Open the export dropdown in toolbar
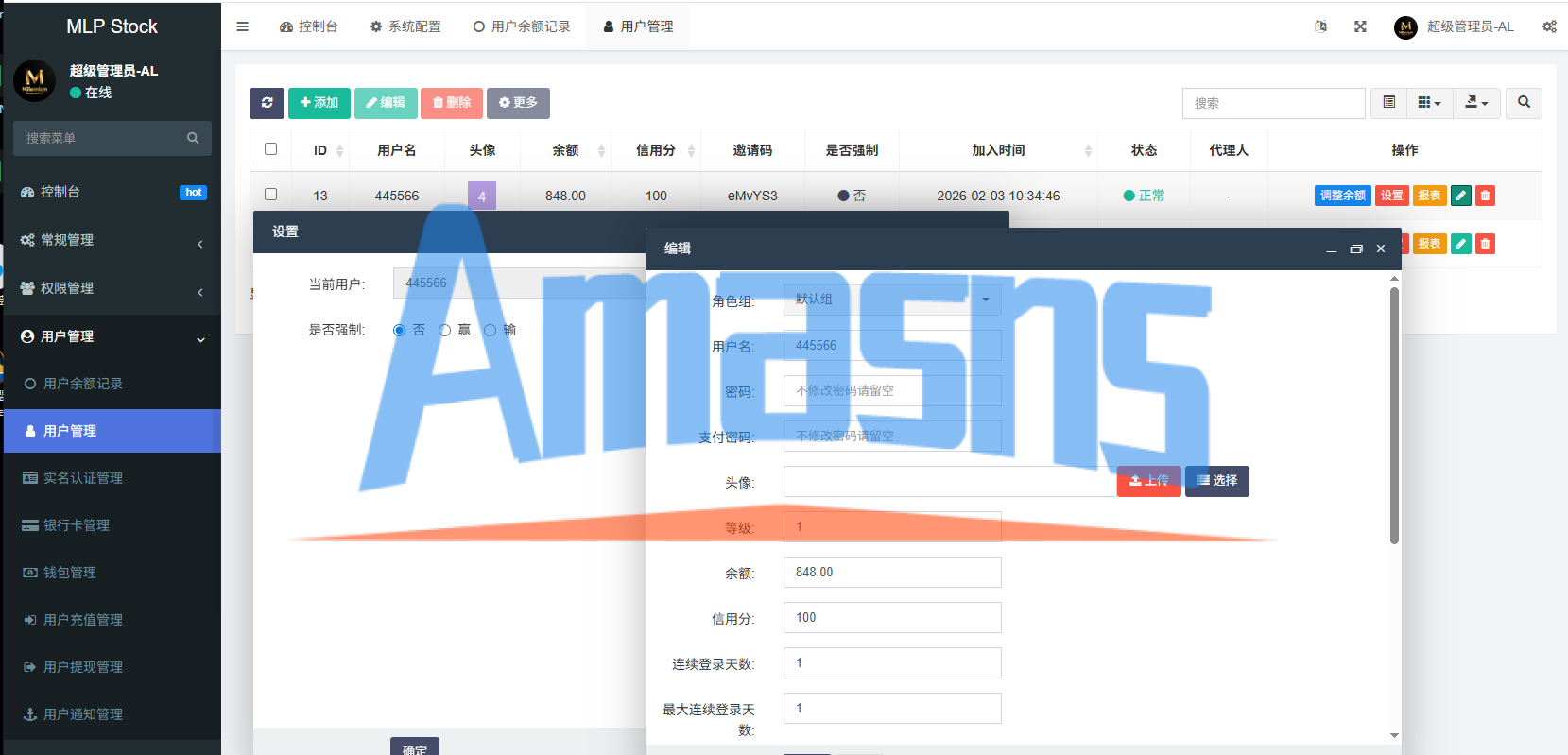The image size is (1568, 755). click(1476, 103)
